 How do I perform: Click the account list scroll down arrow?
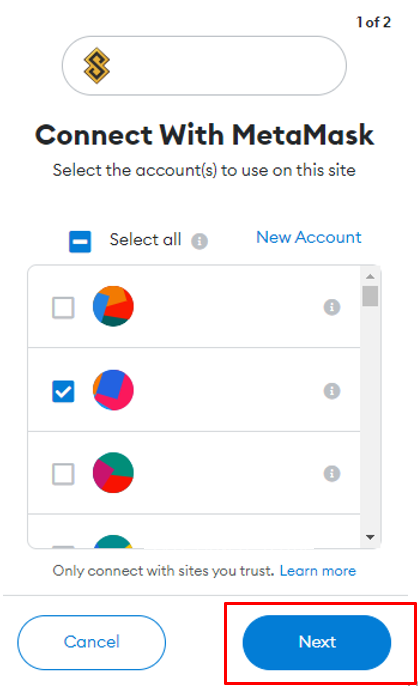pyautogui.click(x=370, y=537)
